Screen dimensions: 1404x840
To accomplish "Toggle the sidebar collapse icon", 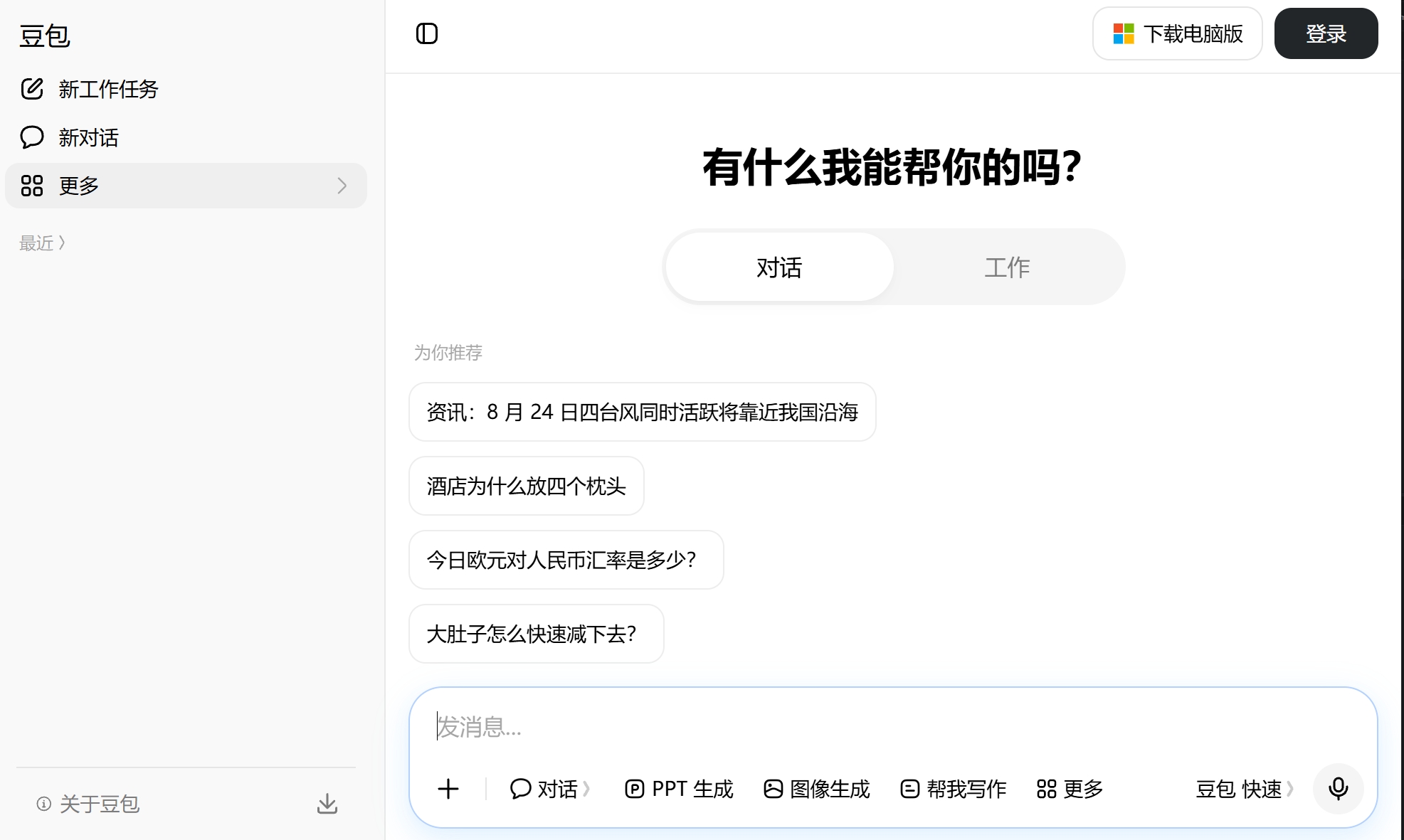I will pos(427,33).
